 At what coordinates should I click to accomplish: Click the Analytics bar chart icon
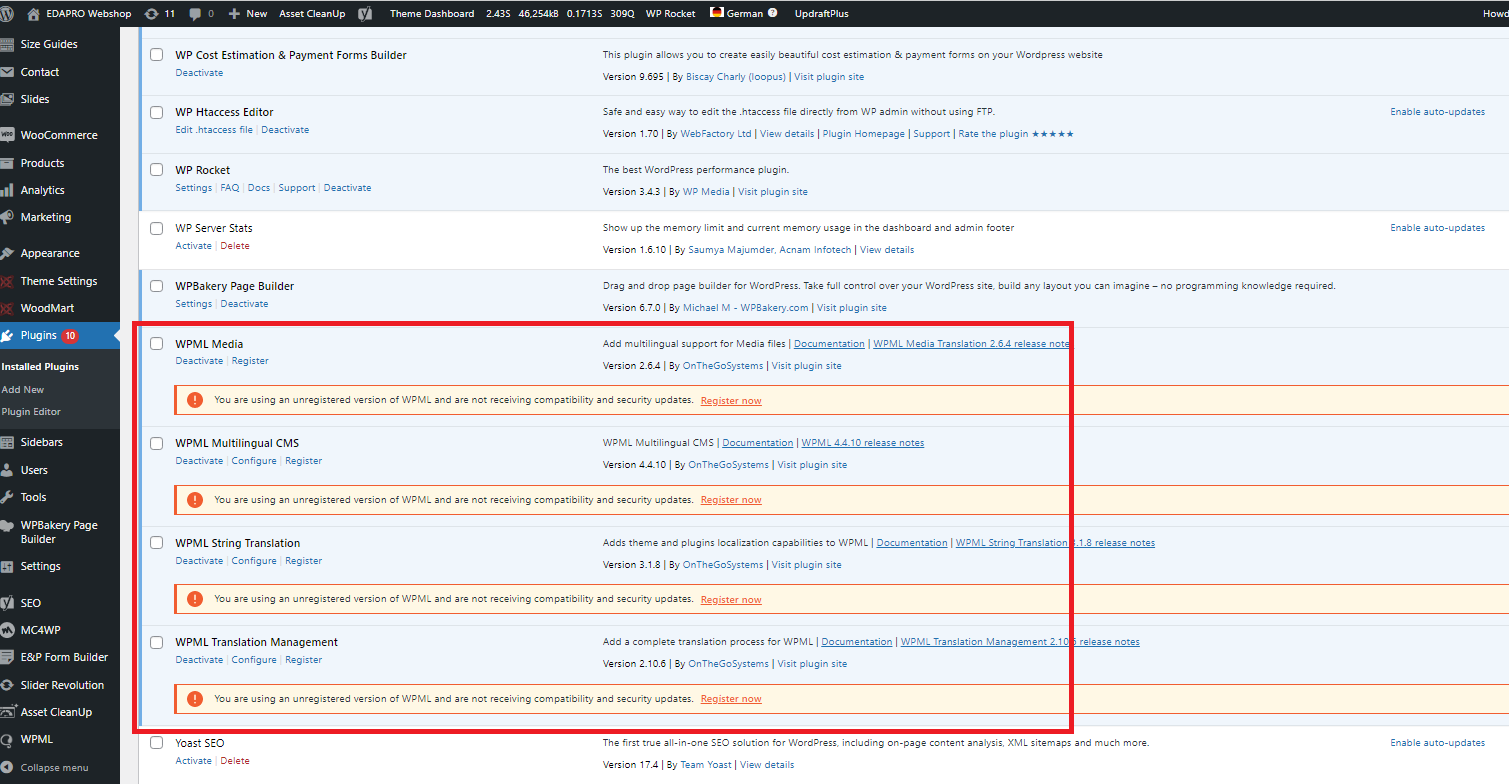[8, 190]
